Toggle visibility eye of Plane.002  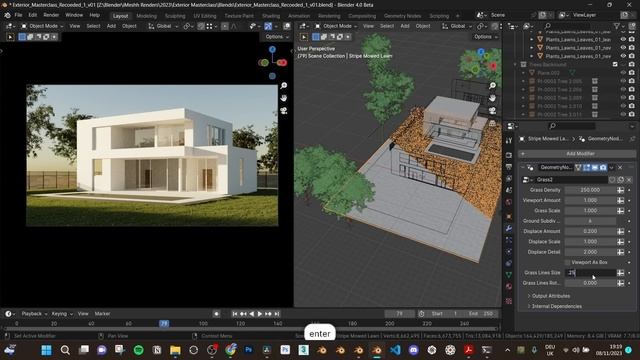click(x=623, y=73)
